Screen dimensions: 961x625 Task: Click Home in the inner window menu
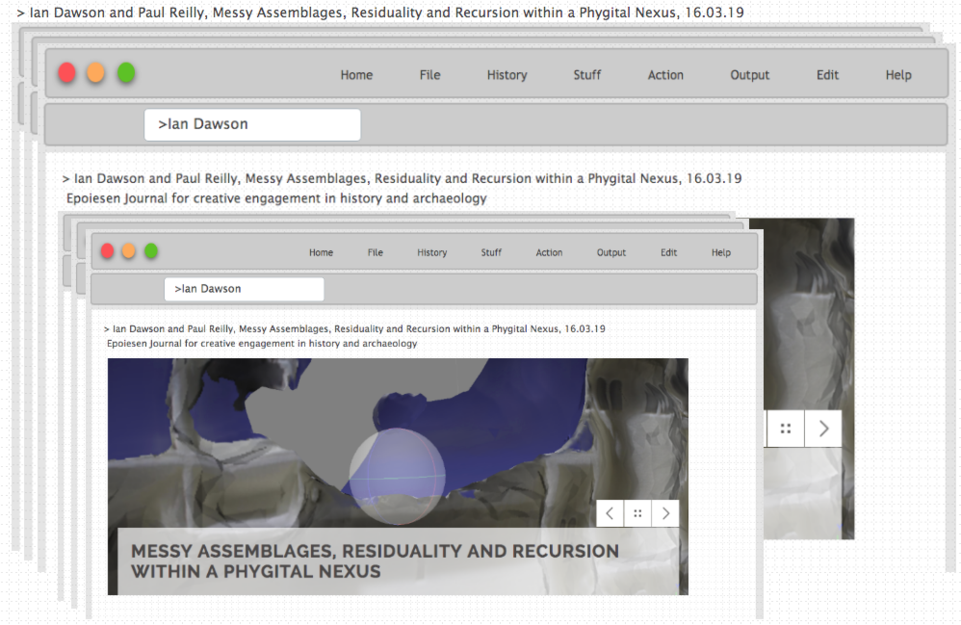321,252
